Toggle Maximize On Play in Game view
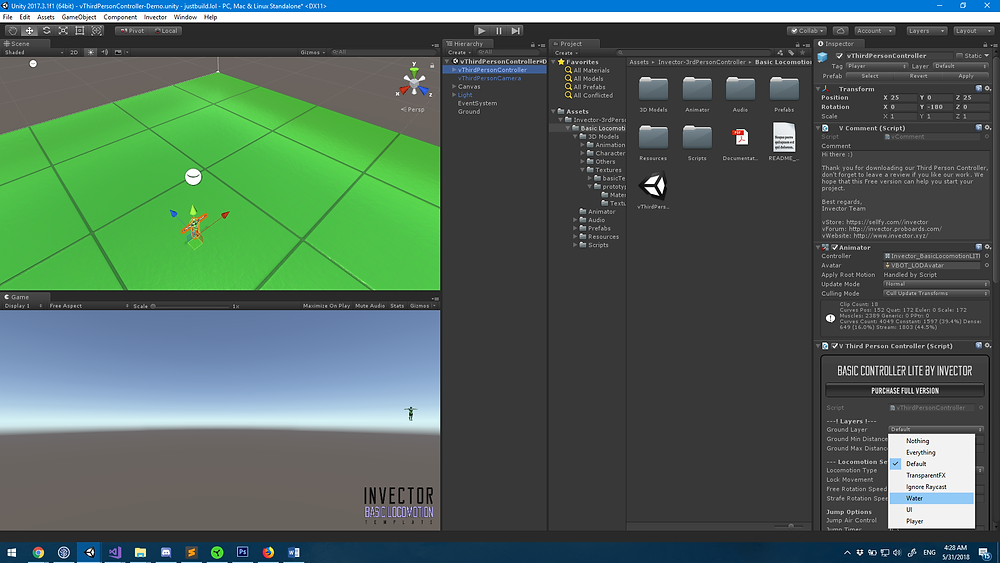1000x563 pixels. pyautogui.click(x=327, y=306)
